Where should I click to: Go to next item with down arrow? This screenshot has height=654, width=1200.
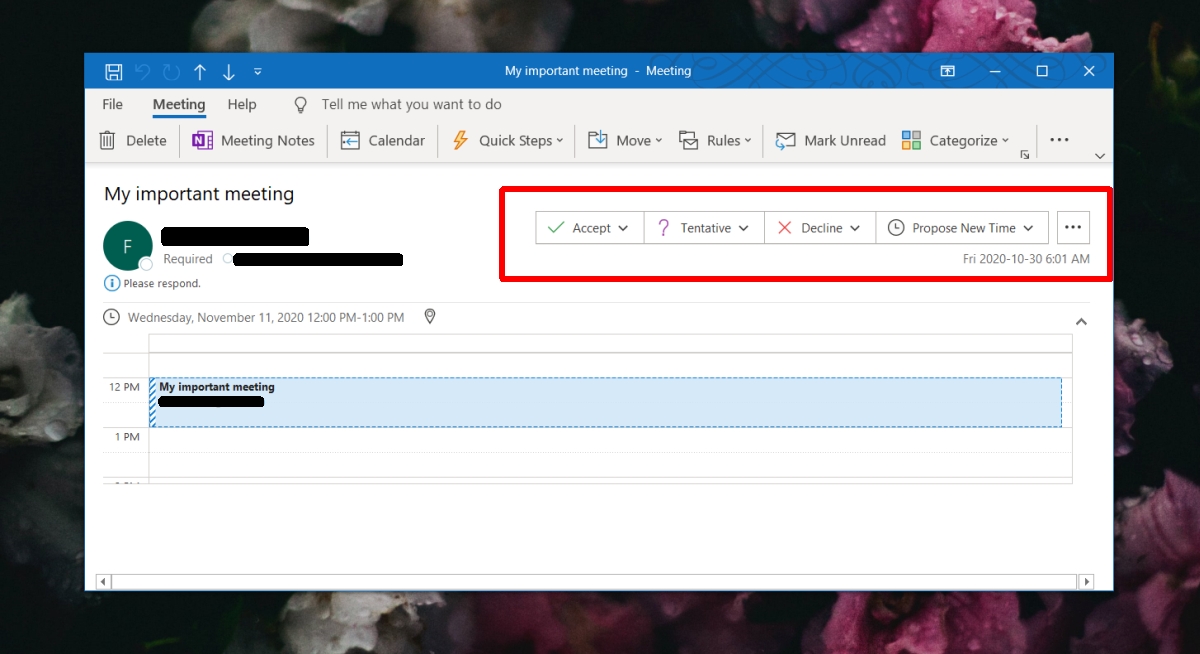tap(229, 71)
